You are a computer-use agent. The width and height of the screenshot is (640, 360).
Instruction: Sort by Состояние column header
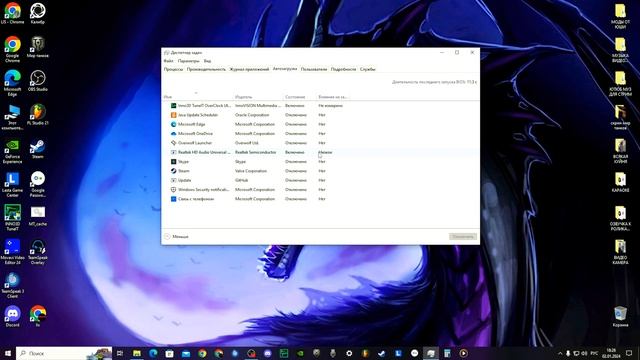coord(300,97)
